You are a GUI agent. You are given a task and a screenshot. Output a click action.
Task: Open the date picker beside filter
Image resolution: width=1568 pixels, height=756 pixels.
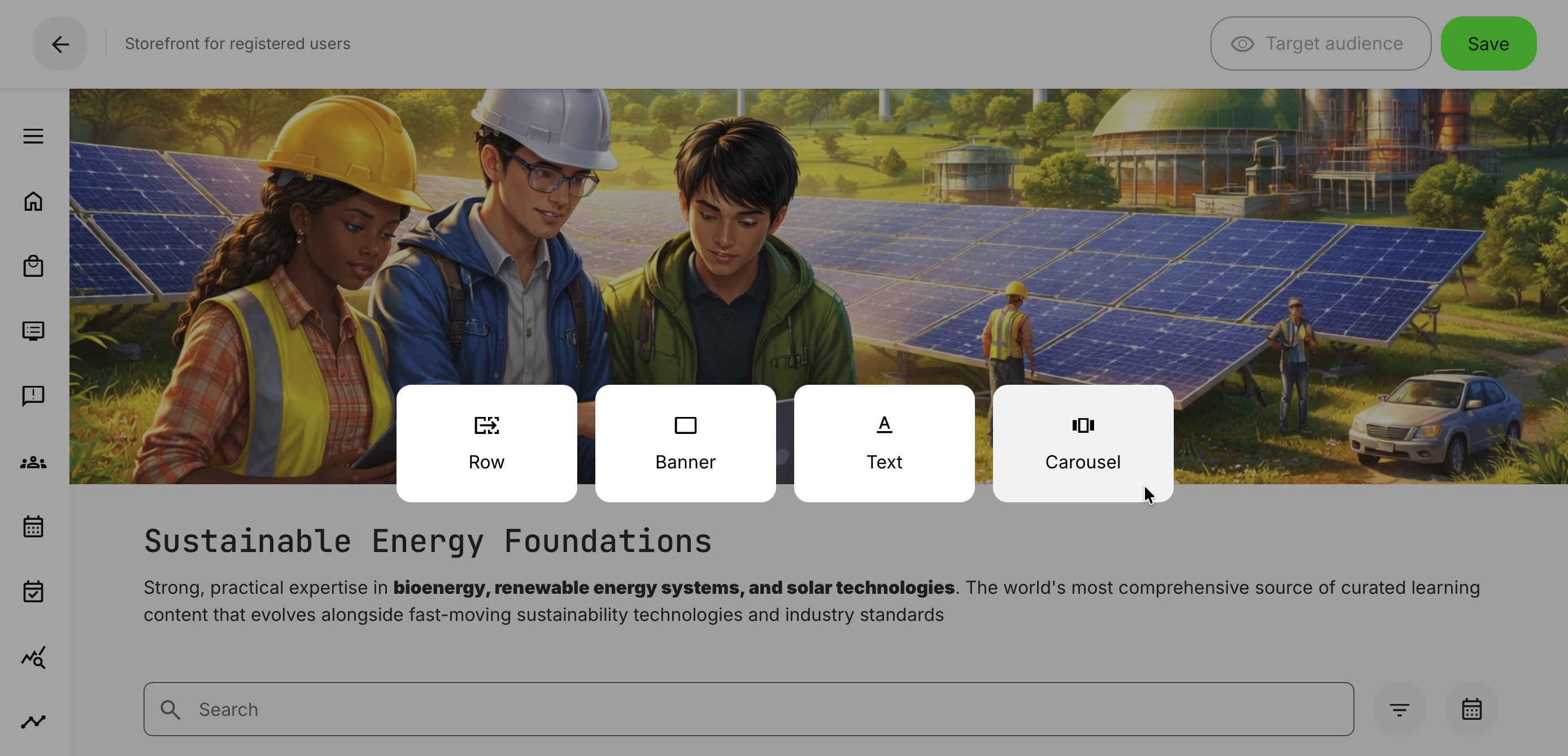tap(1471, 709)
